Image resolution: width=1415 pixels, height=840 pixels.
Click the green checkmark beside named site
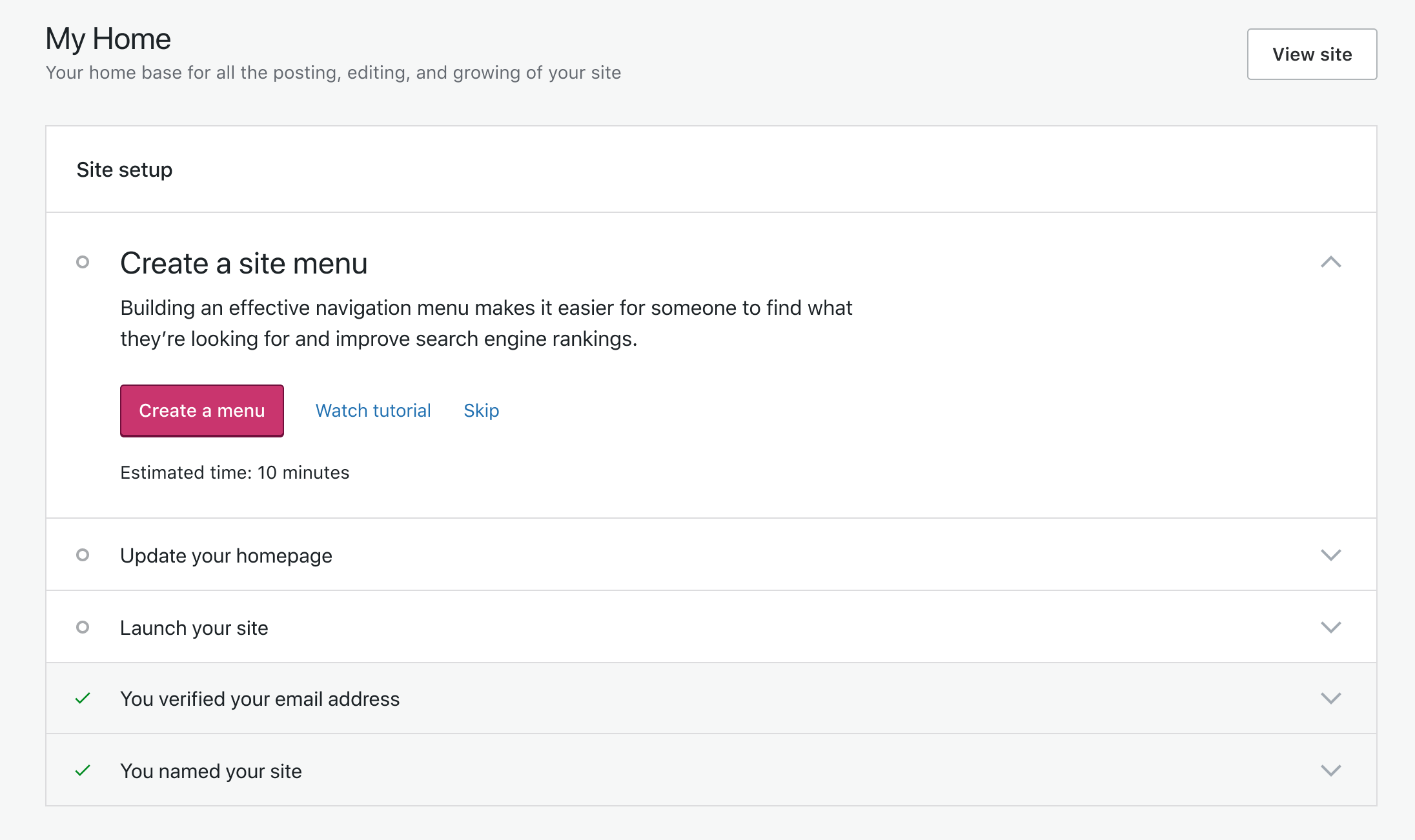[83, 771]
